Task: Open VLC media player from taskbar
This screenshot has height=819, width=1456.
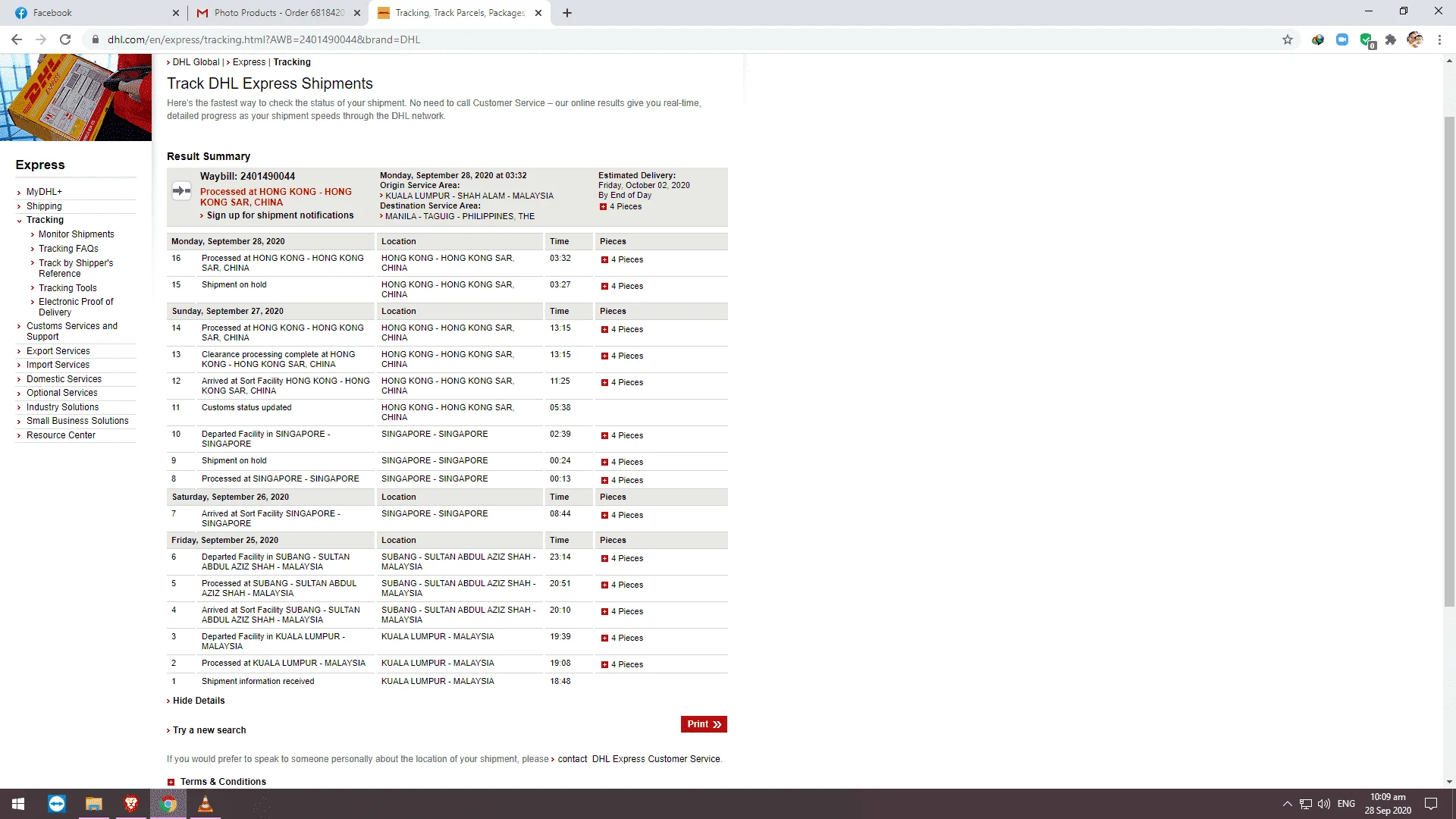Action: 206,804
